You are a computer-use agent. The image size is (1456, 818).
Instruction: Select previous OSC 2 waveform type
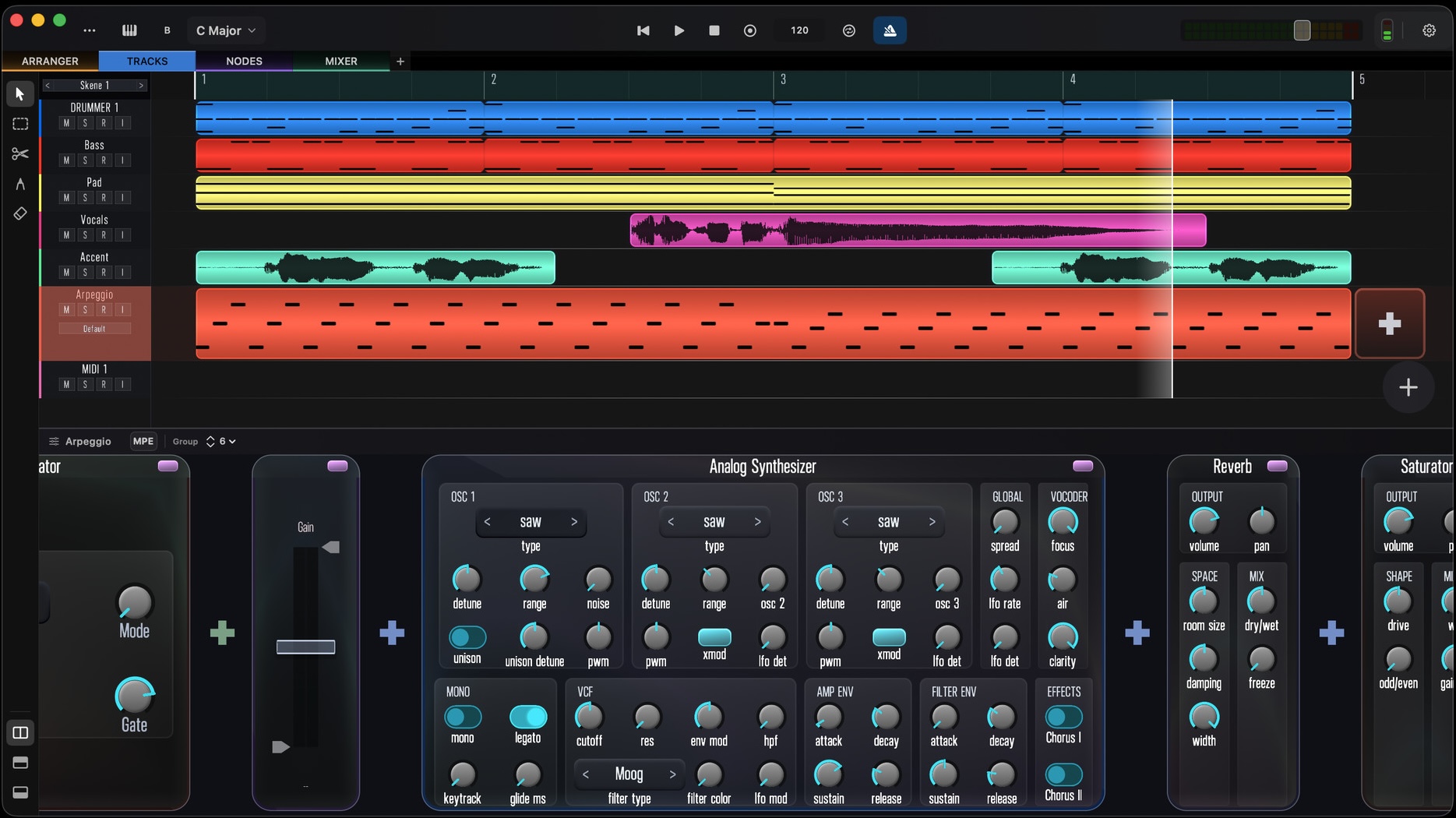pos(671,522)
